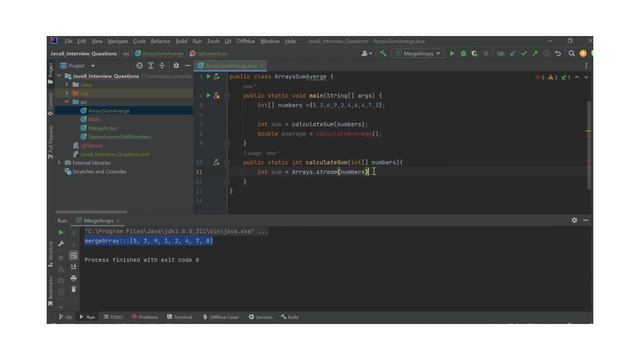640x360 pixels.
Task: Open the MergeArrays run configuration dropdown
Action: [418, 53]
